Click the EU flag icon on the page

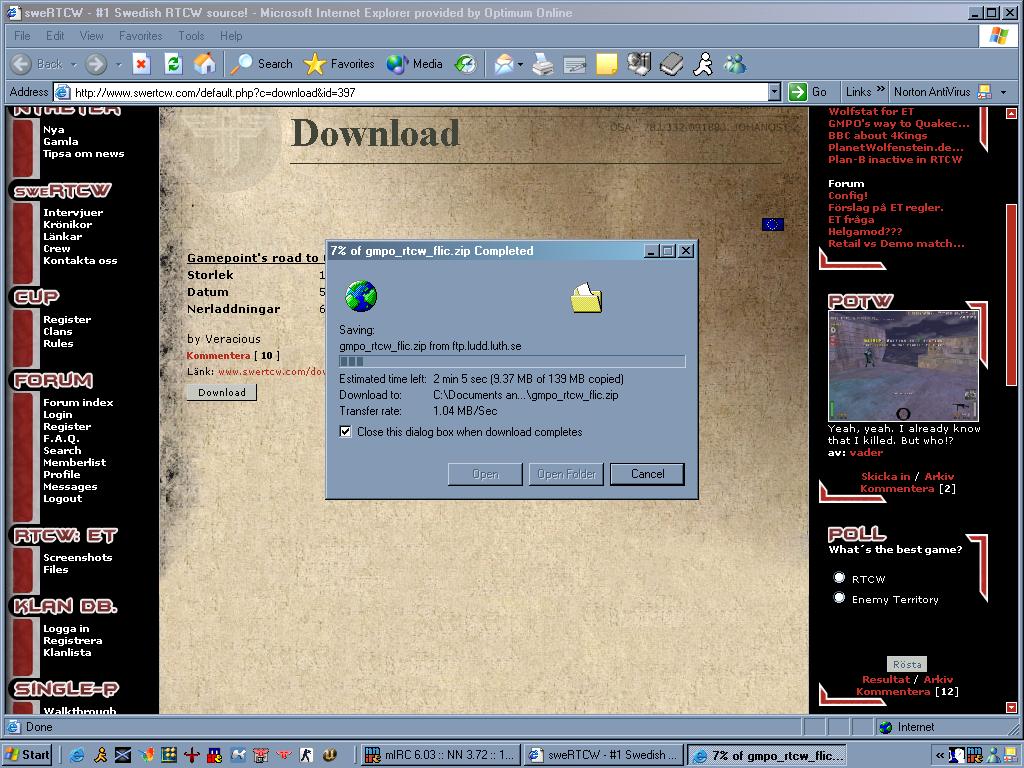point(773,225)
